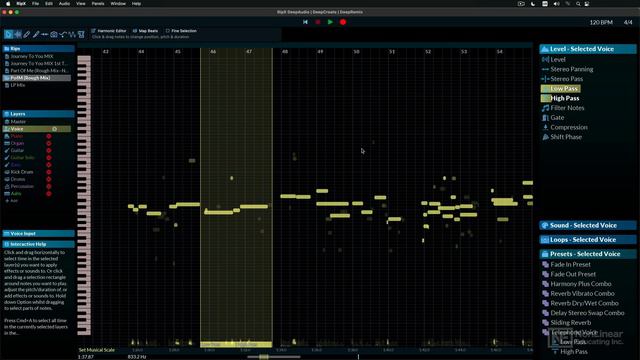Unmute the Guitar layer red button

[49, 151]
